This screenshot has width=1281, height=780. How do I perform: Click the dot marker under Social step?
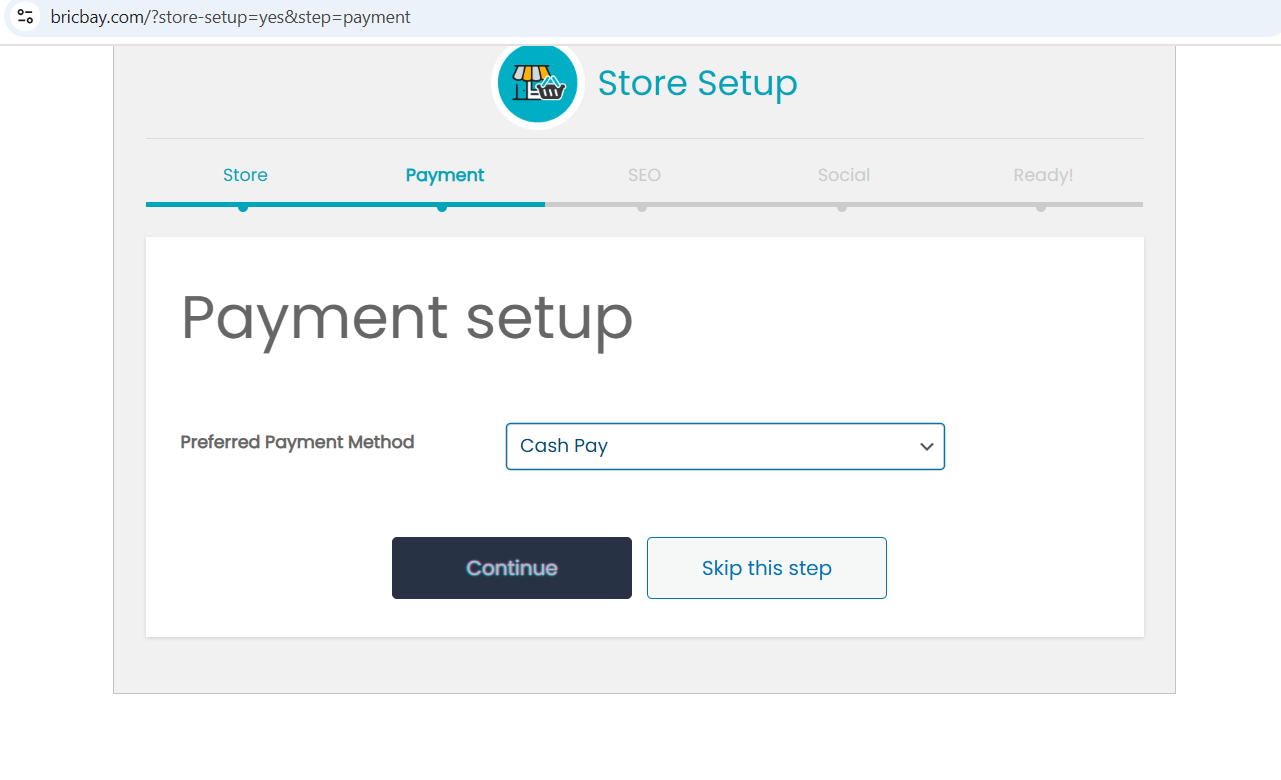[x=842, y=207]
